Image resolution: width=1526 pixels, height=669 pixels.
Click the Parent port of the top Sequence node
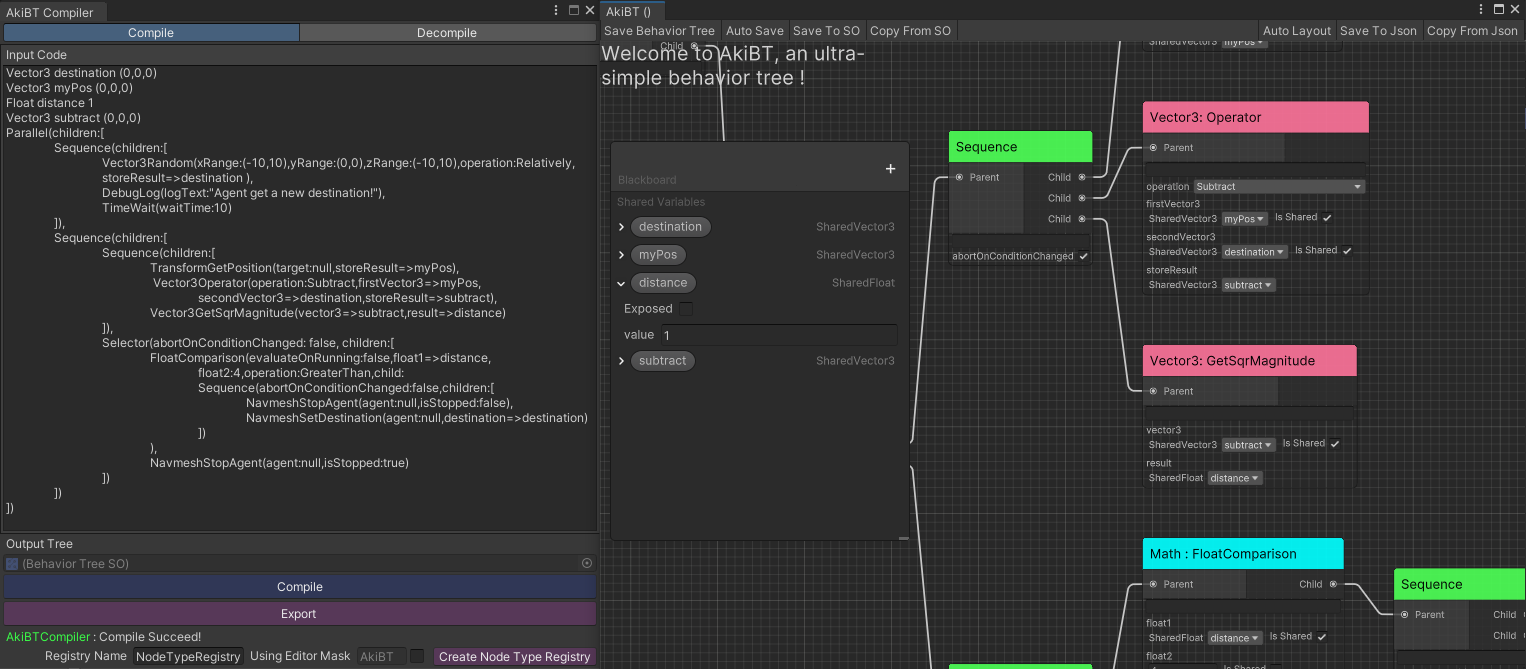[x=959, y=178]
